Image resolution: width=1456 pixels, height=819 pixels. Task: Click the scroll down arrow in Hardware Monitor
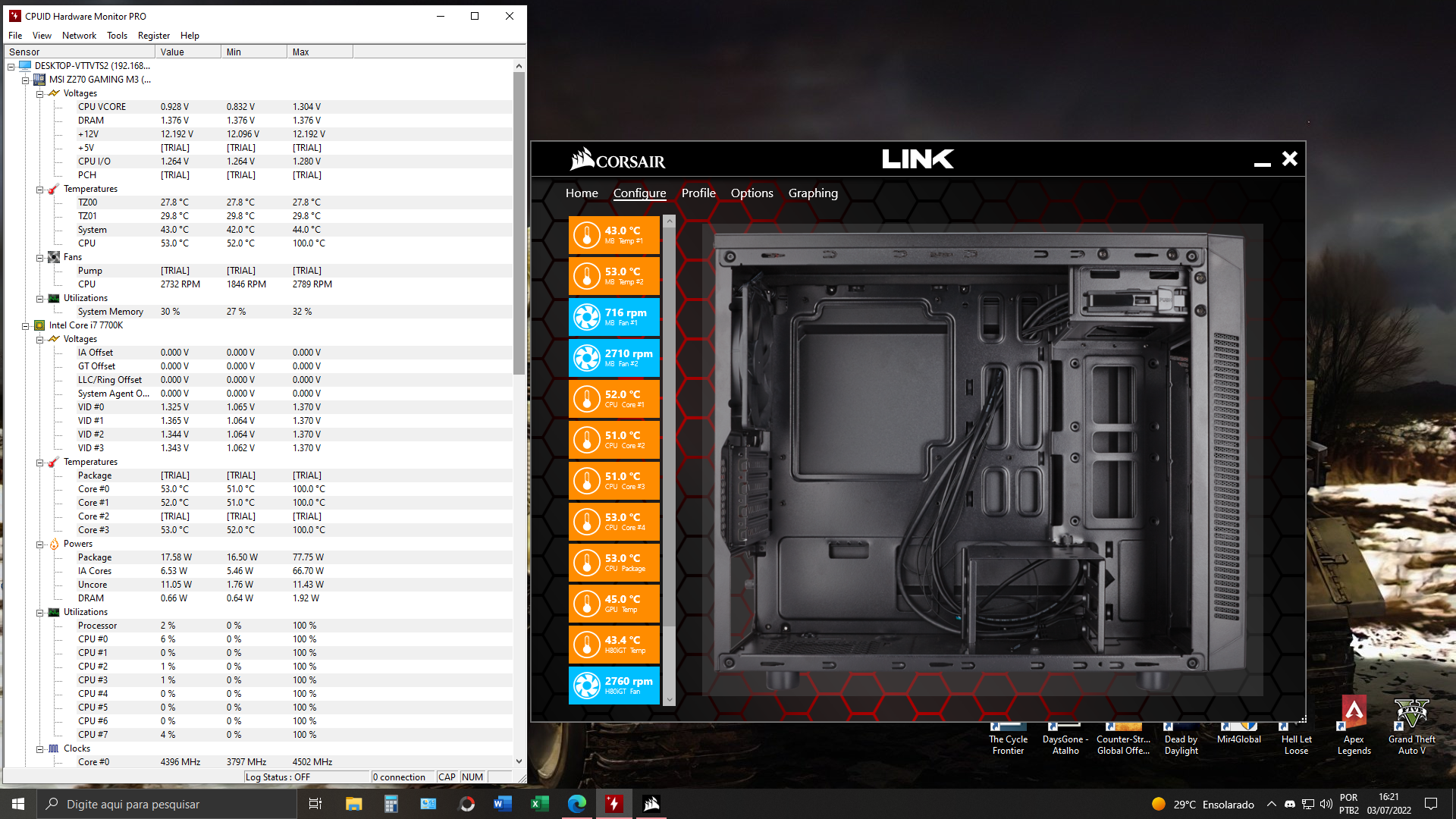[x=519, y=761]
